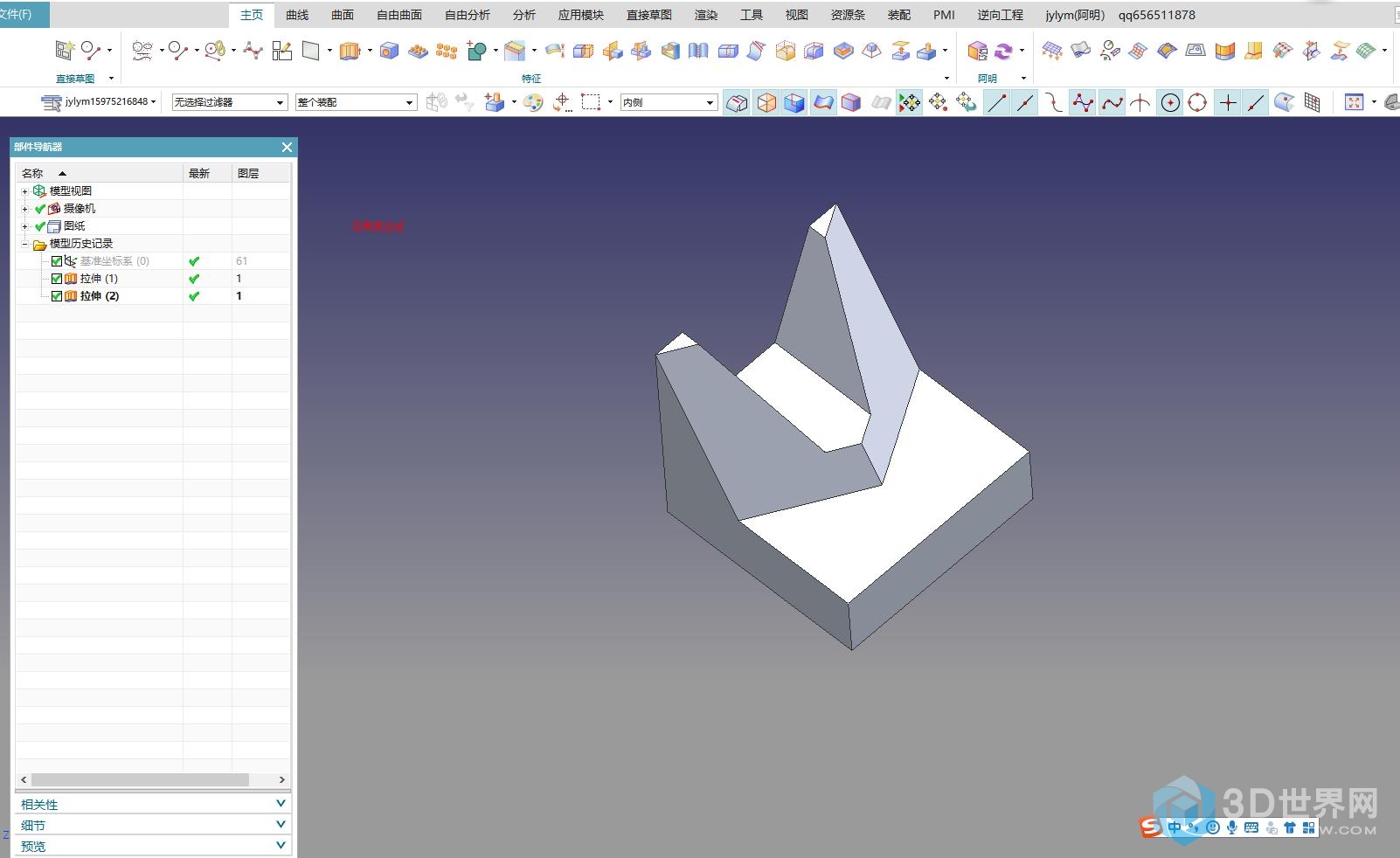Click the navigator horizontal scrollbar right arrow

(281, 779)
